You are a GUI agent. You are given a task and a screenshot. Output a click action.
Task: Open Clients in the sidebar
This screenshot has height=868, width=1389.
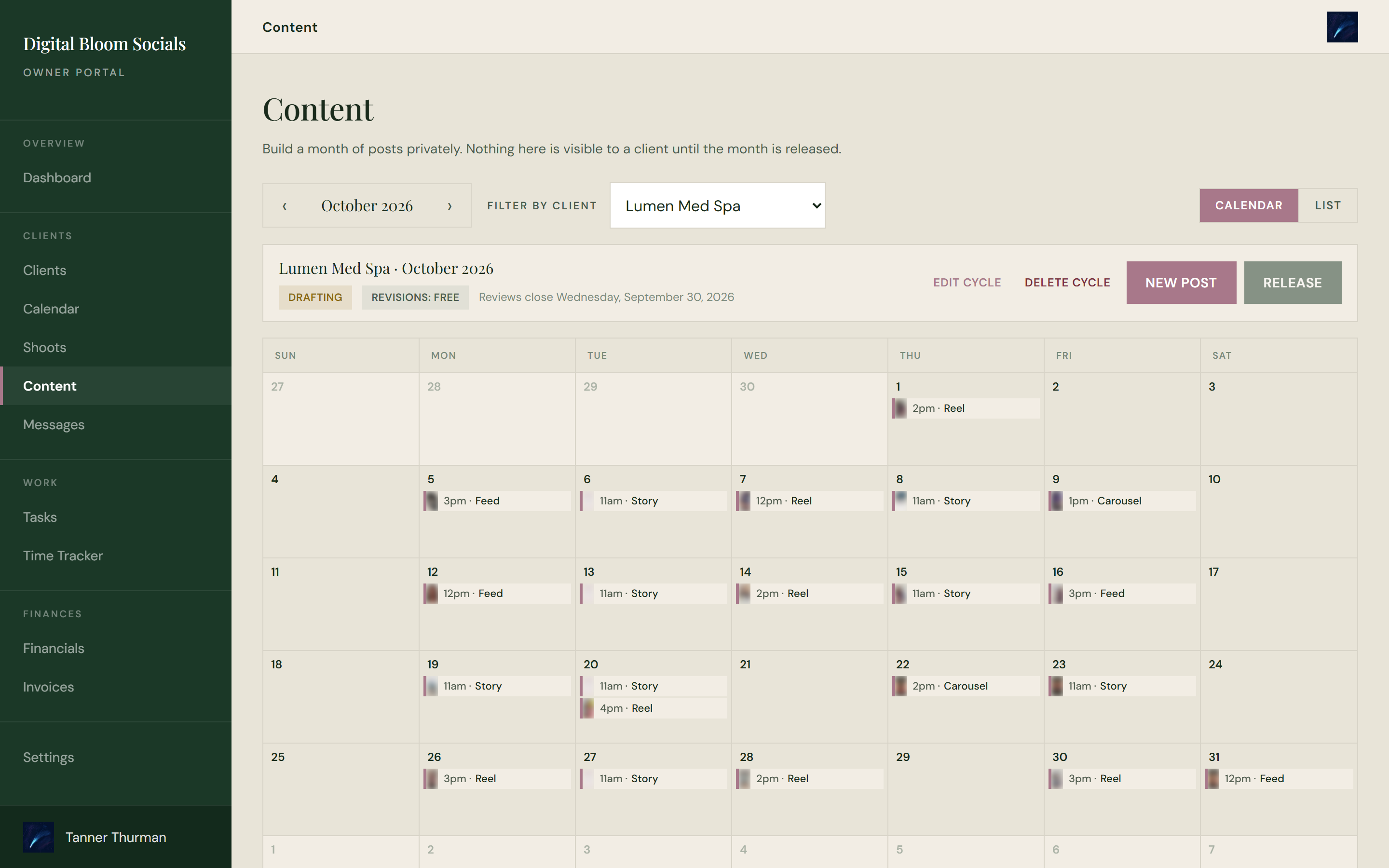pos(115,271)
